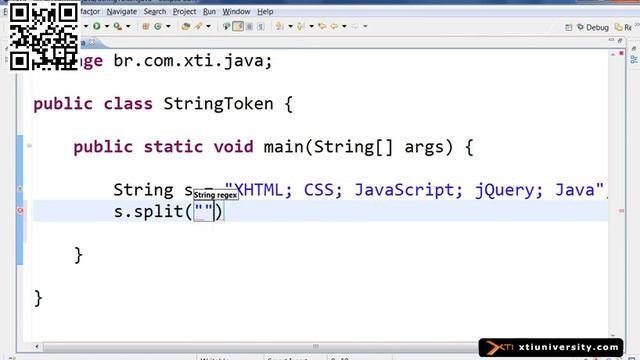The height and width of the screenshot is (360, 640).
Task: Open the Run menu
Action: (x=209, y=11)
